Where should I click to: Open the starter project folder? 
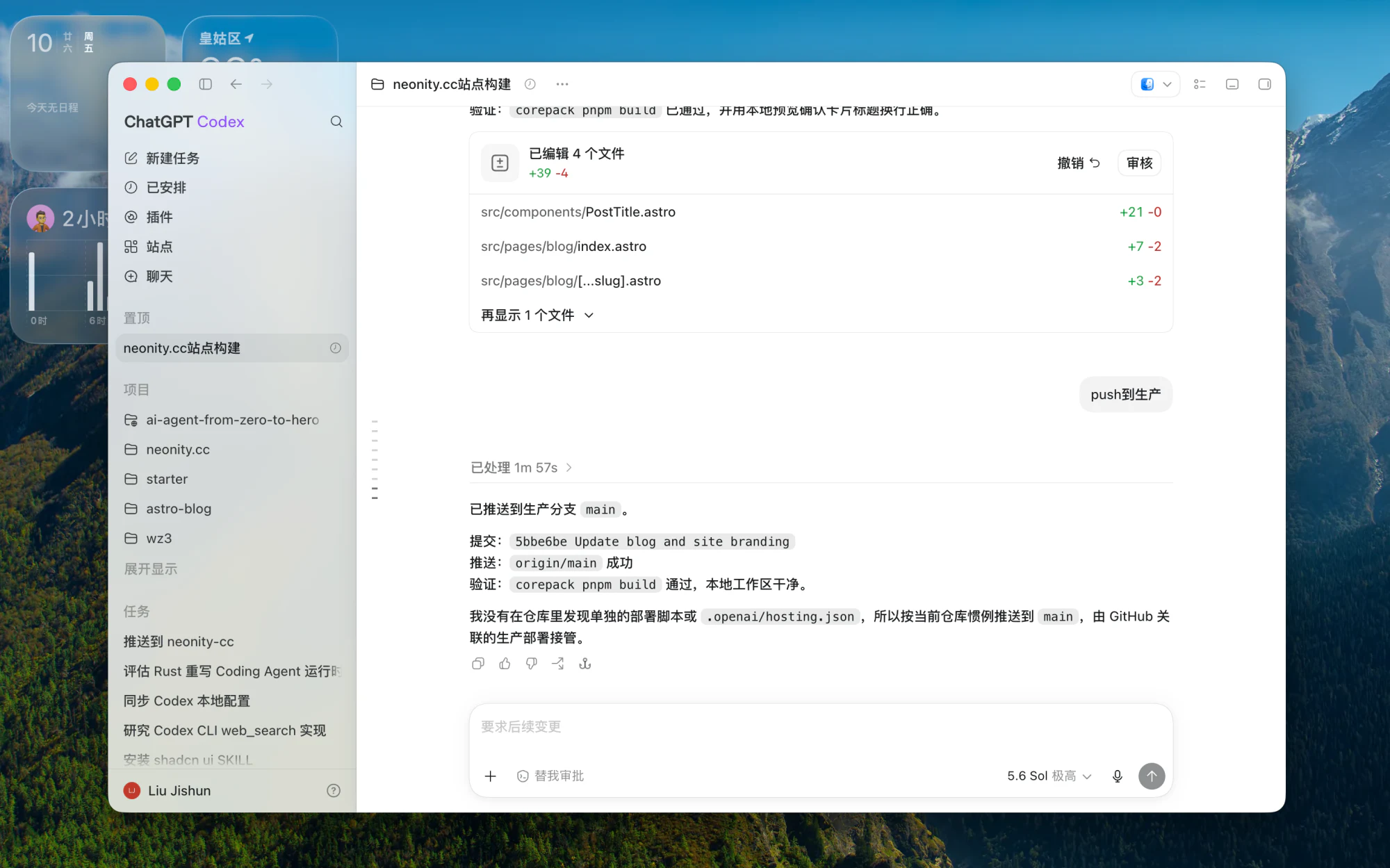click(232, 480)
